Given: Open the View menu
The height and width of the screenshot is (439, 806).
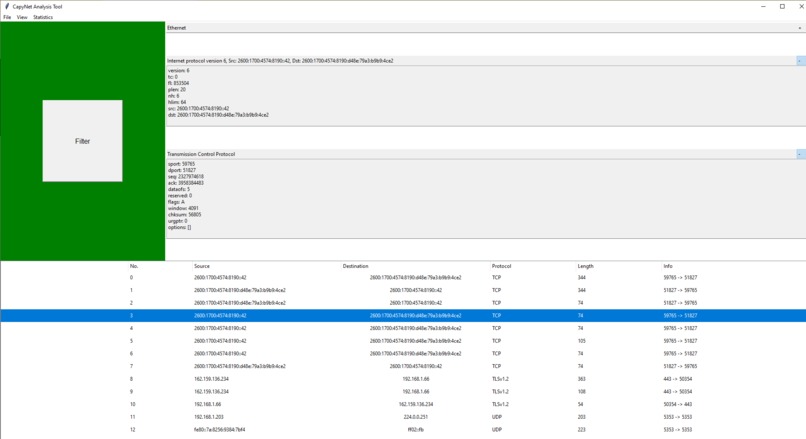Looking at the screenshot, I should pyautogui.click(x=22, y=17).
